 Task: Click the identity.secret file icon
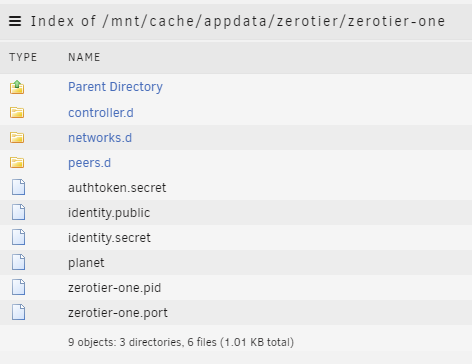[18, 237]
